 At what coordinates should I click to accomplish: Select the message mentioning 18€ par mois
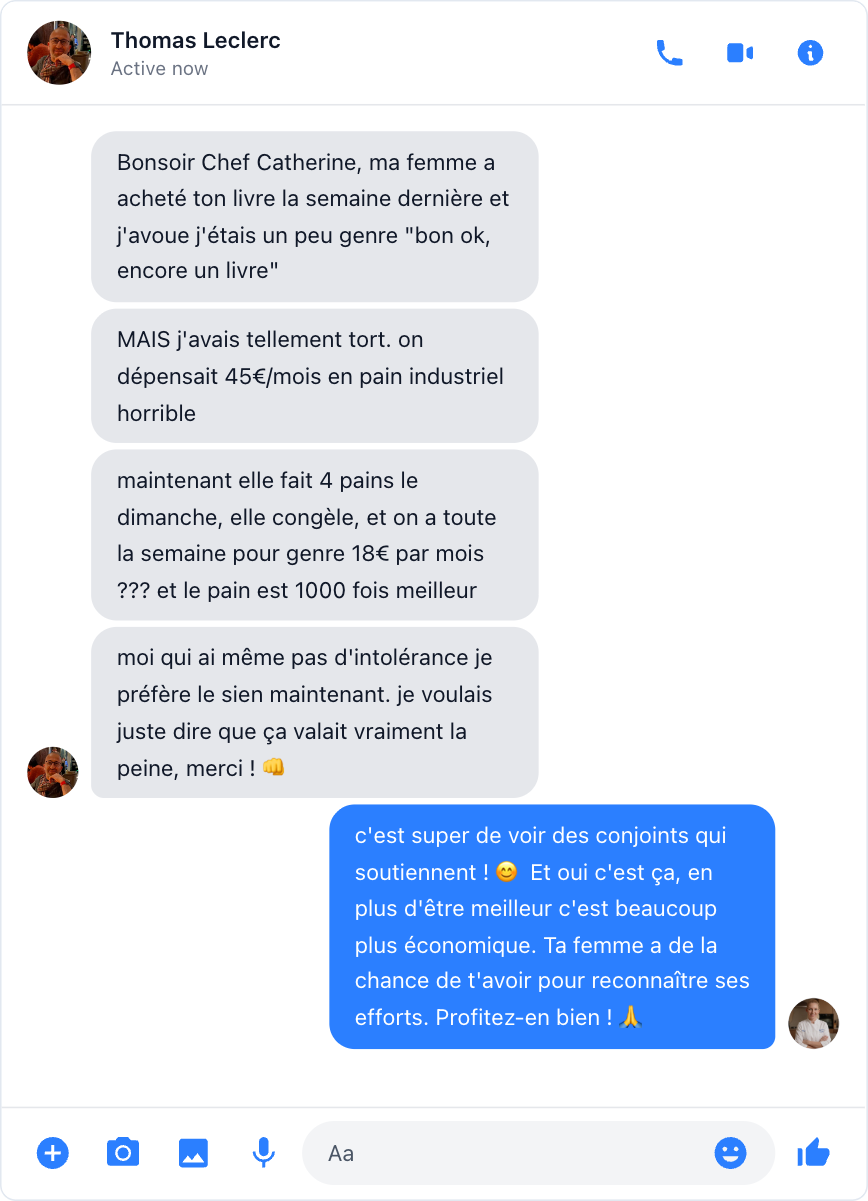(315, 535)
